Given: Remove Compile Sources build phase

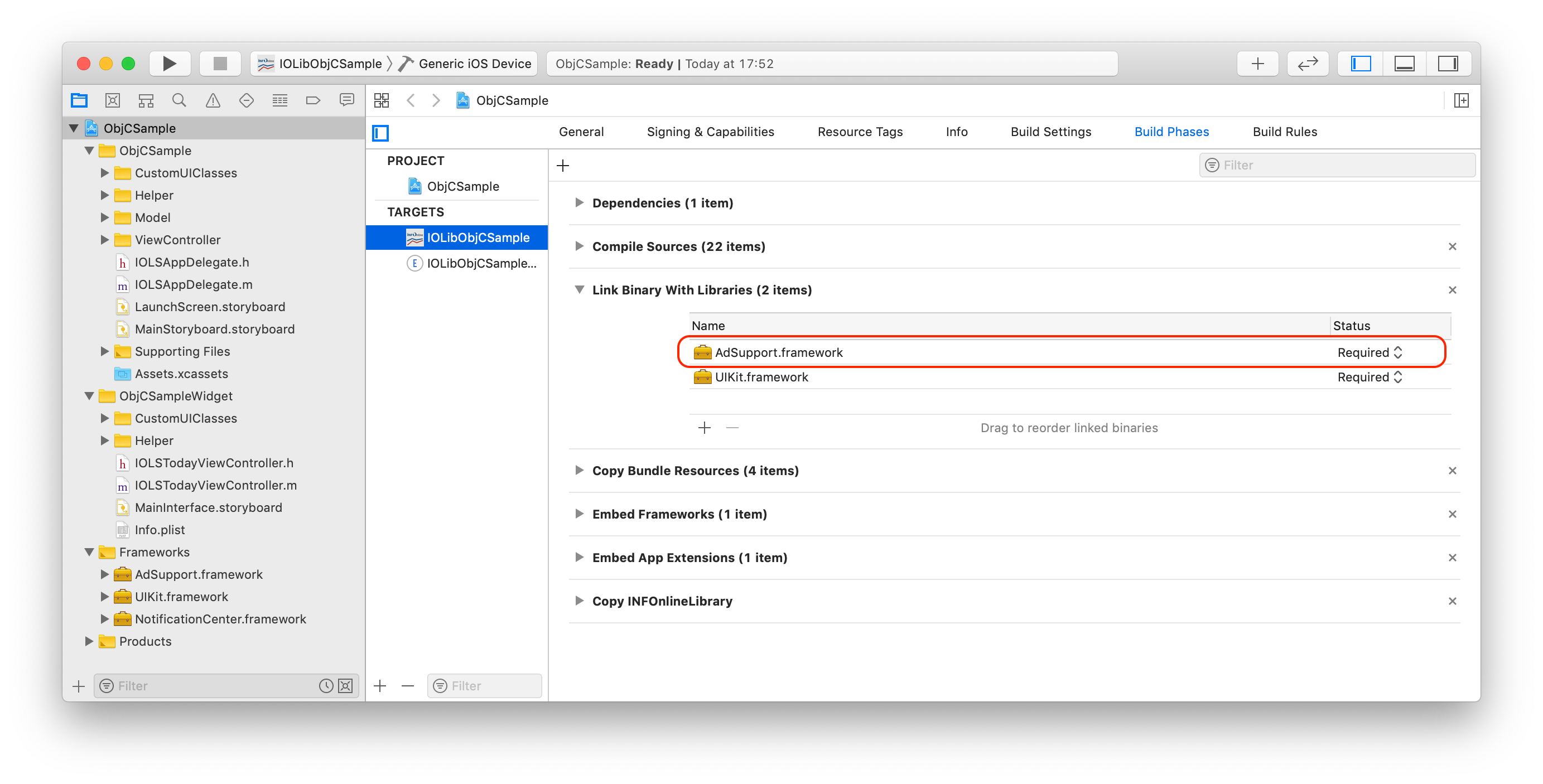Looking at the screenshot, I should pos(1452,247).
